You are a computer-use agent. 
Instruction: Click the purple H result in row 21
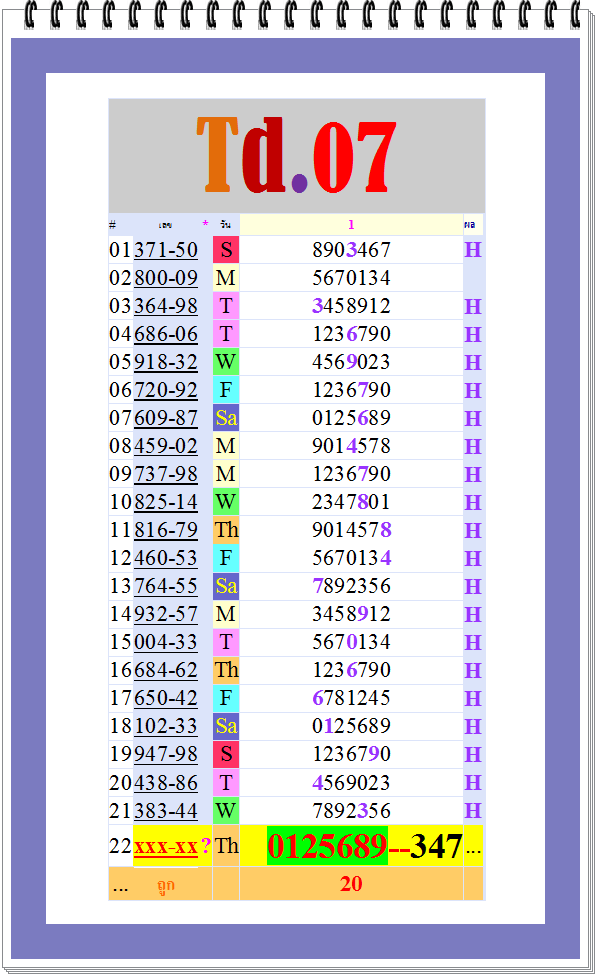473,810
